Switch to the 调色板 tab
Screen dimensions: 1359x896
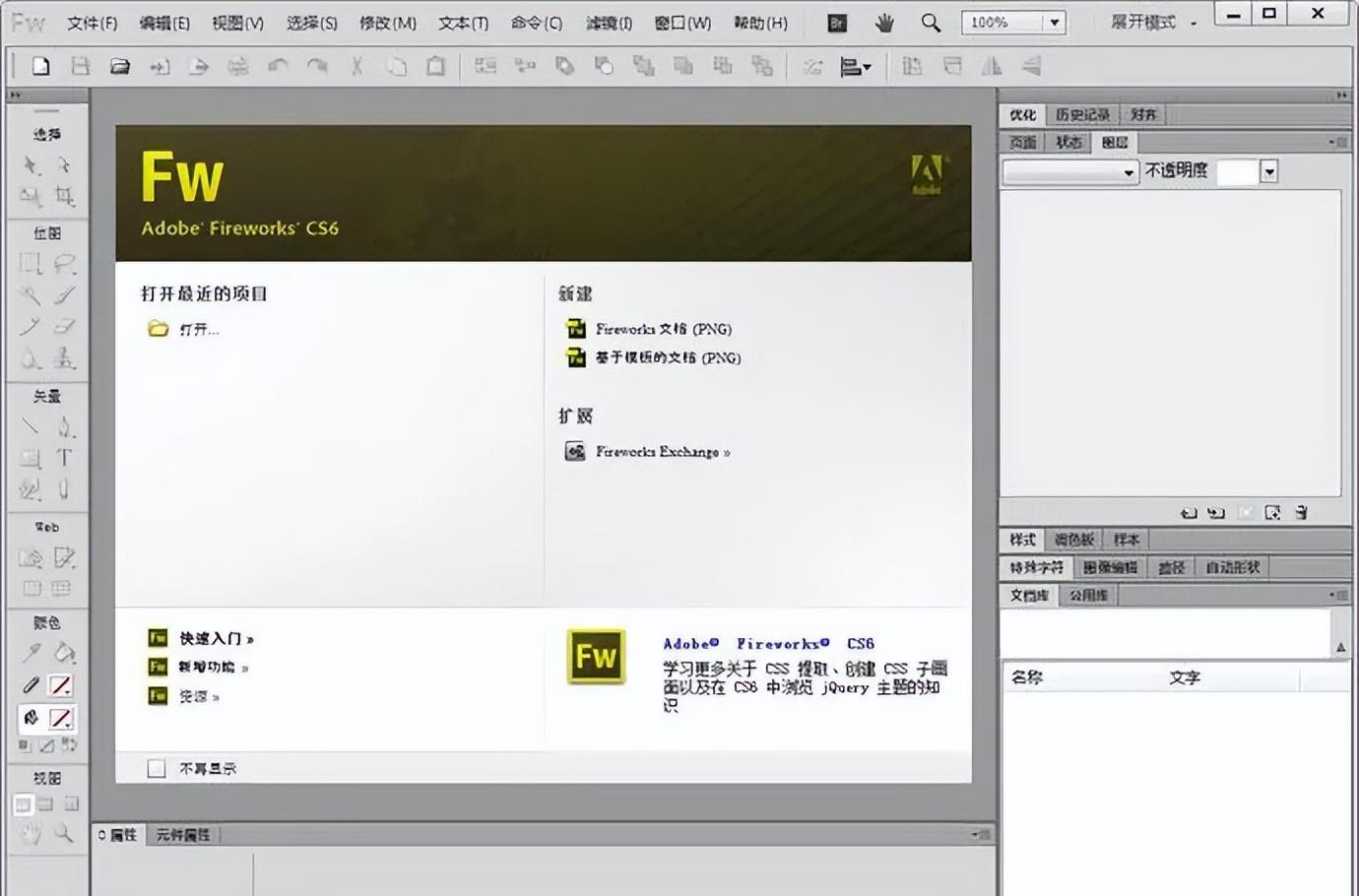pyautogui.click(x=1073, y=540)
